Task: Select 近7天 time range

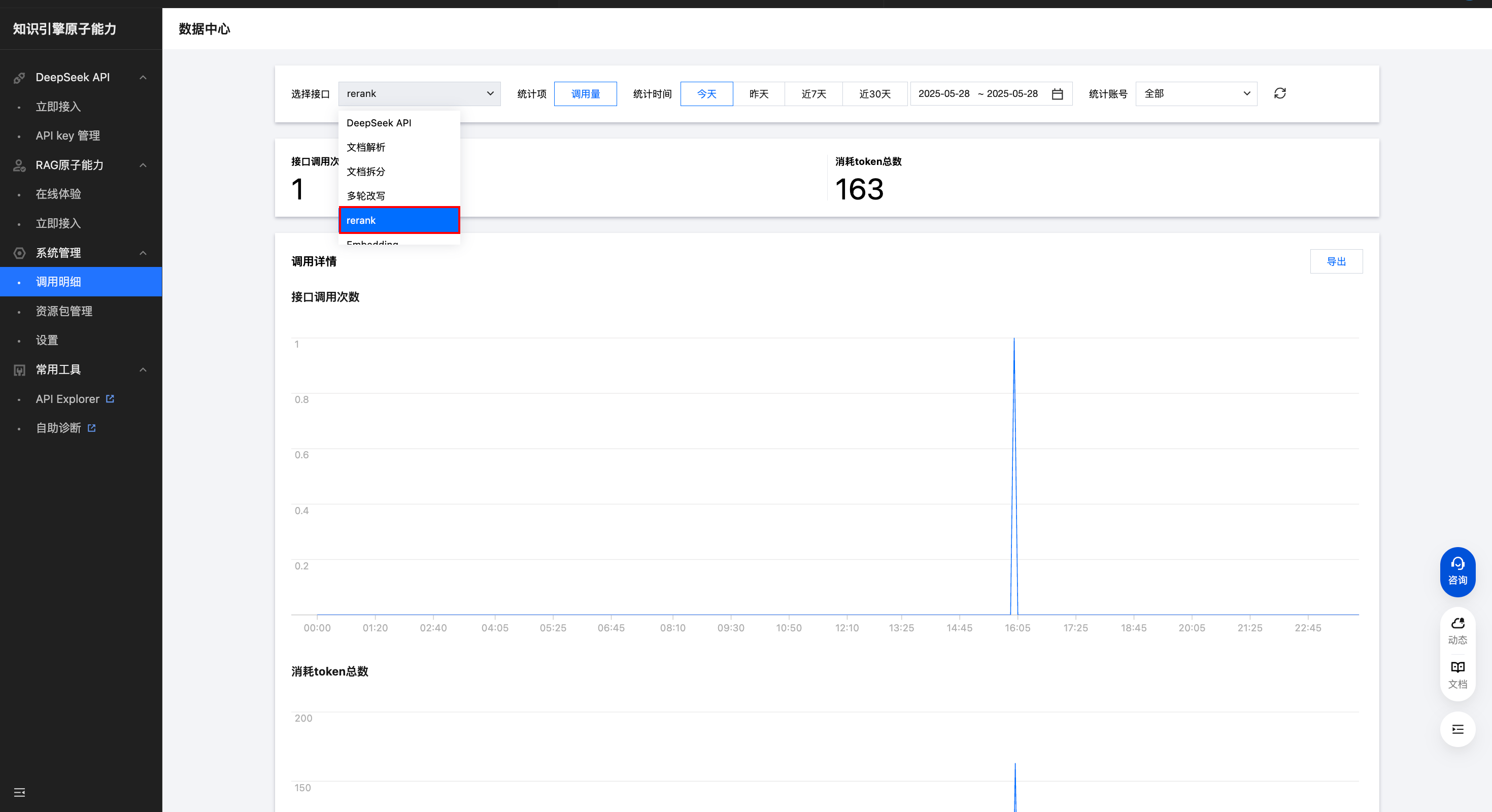Action: (x=813, y=94)
